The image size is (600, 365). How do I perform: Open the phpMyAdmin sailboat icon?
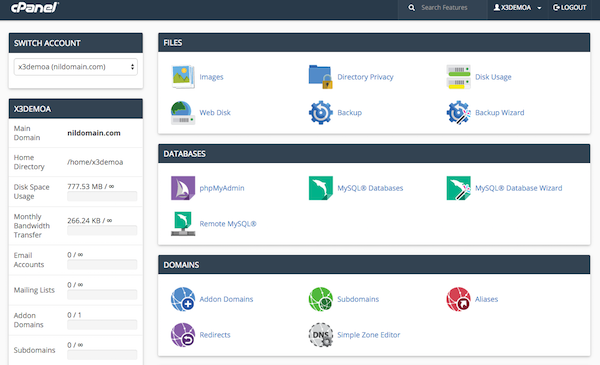pyautogui.click(x=183, y=188)
